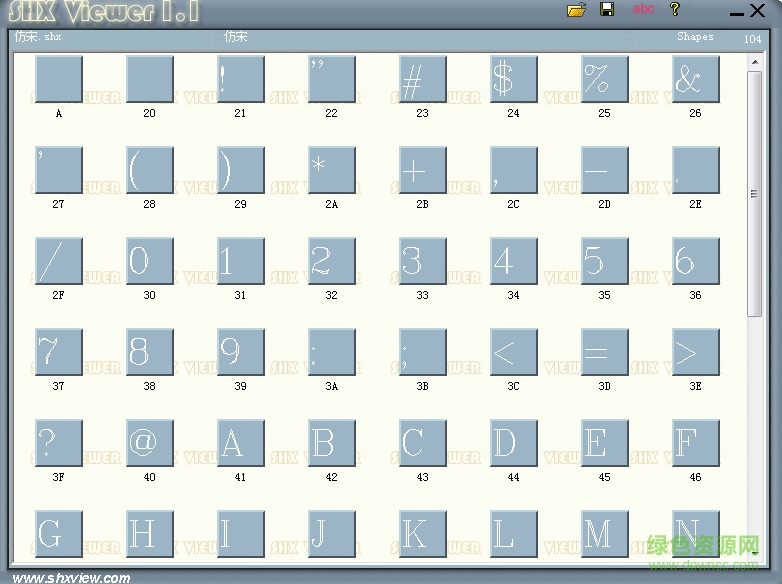Click the floppy disk save icon
Viewport: 782px width, 584px height.
pos(607,10)
